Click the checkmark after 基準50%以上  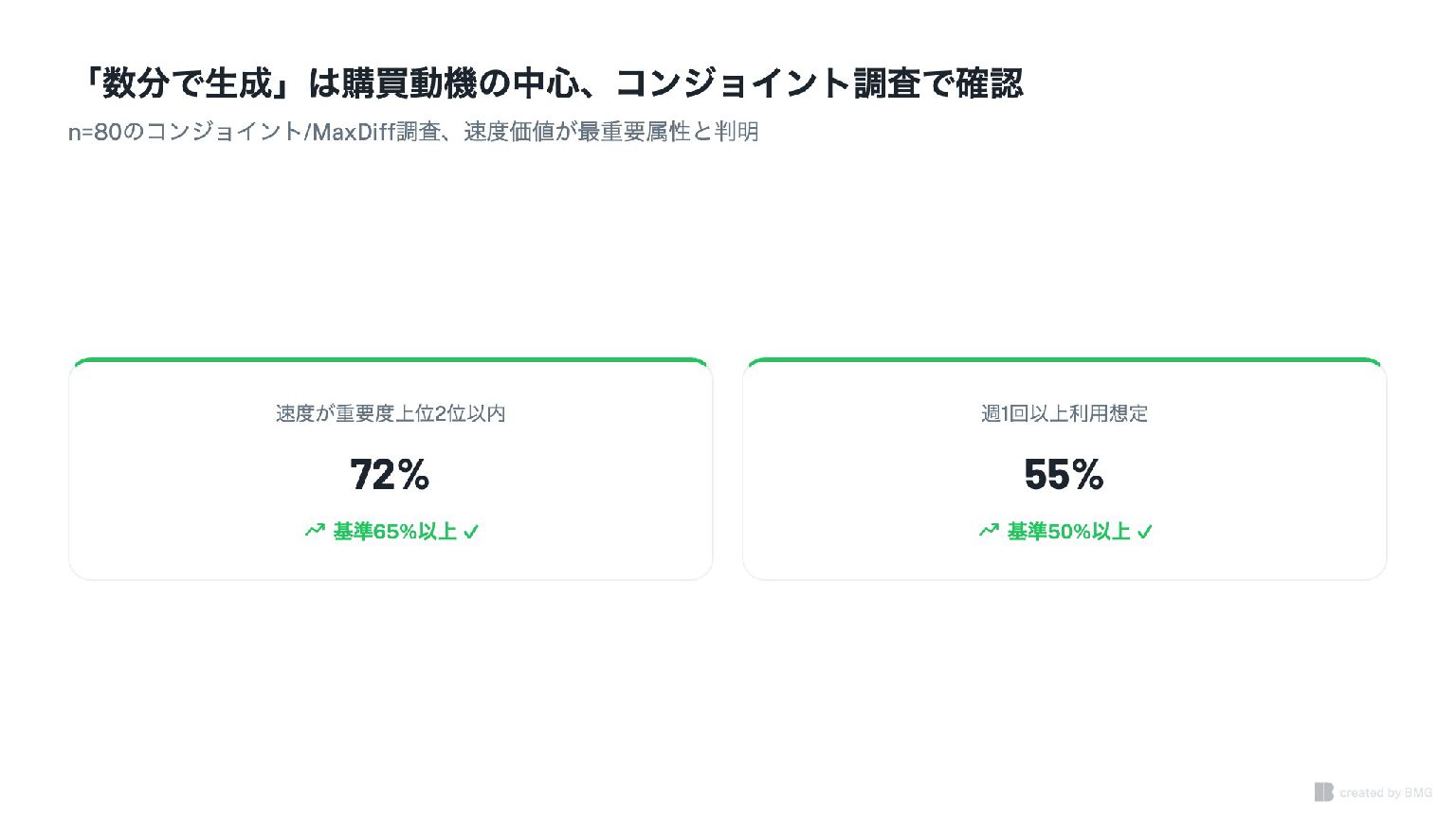1145,532
